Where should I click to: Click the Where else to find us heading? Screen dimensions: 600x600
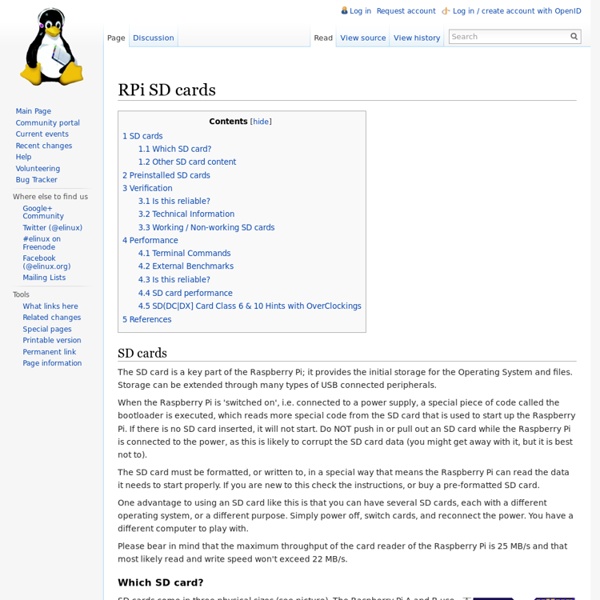[x=50, y=197]
